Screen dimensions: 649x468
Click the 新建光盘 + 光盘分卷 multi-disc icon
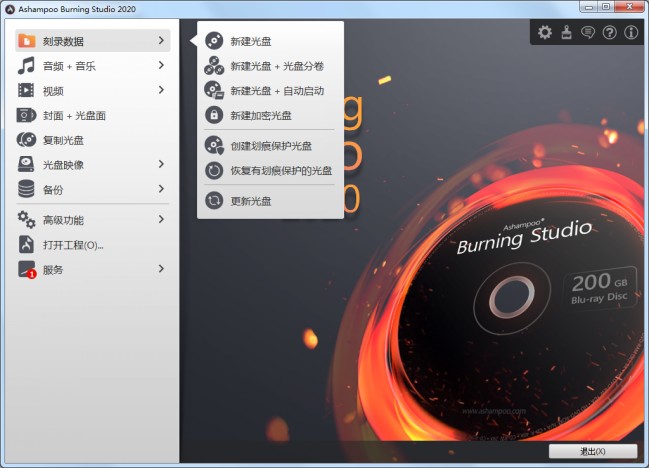[x=214, y=66]
